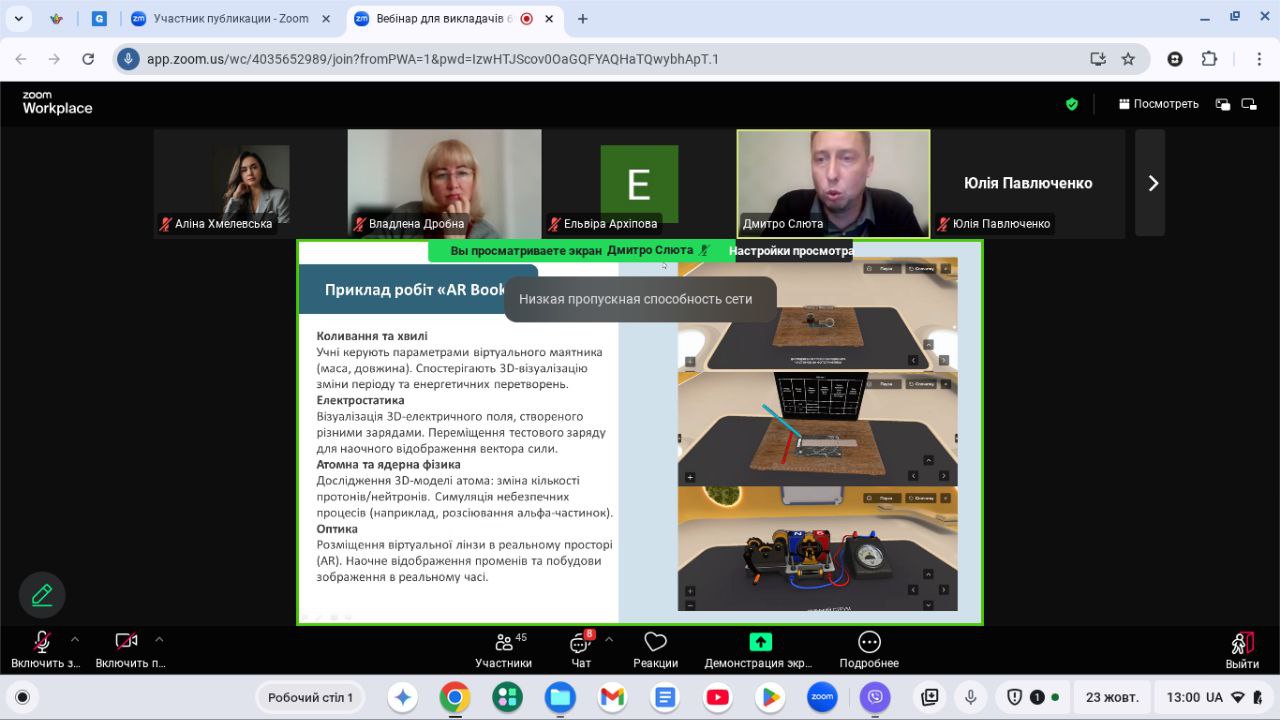The height and width of the screenshot is (720, 1280).
Task: Open the Zoom chat panel
Action: (x=580, y=650)
